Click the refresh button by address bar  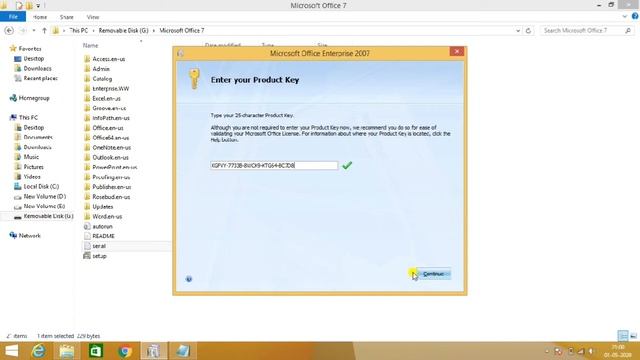(x=528, y=31)
